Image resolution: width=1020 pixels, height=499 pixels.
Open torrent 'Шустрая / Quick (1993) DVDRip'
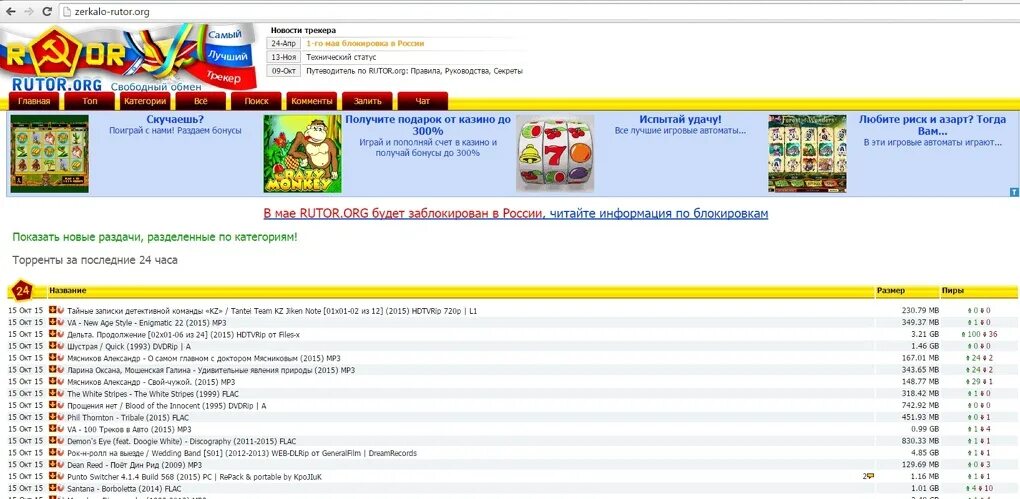pyautogui.click(x=129, y=346)
